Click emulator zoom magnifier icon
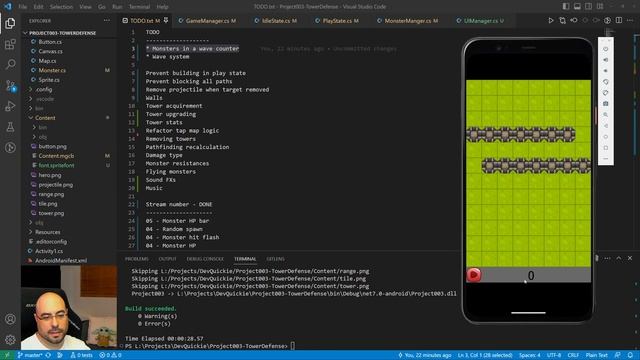The width and height of the screenshot is (640, 360). 606,115
